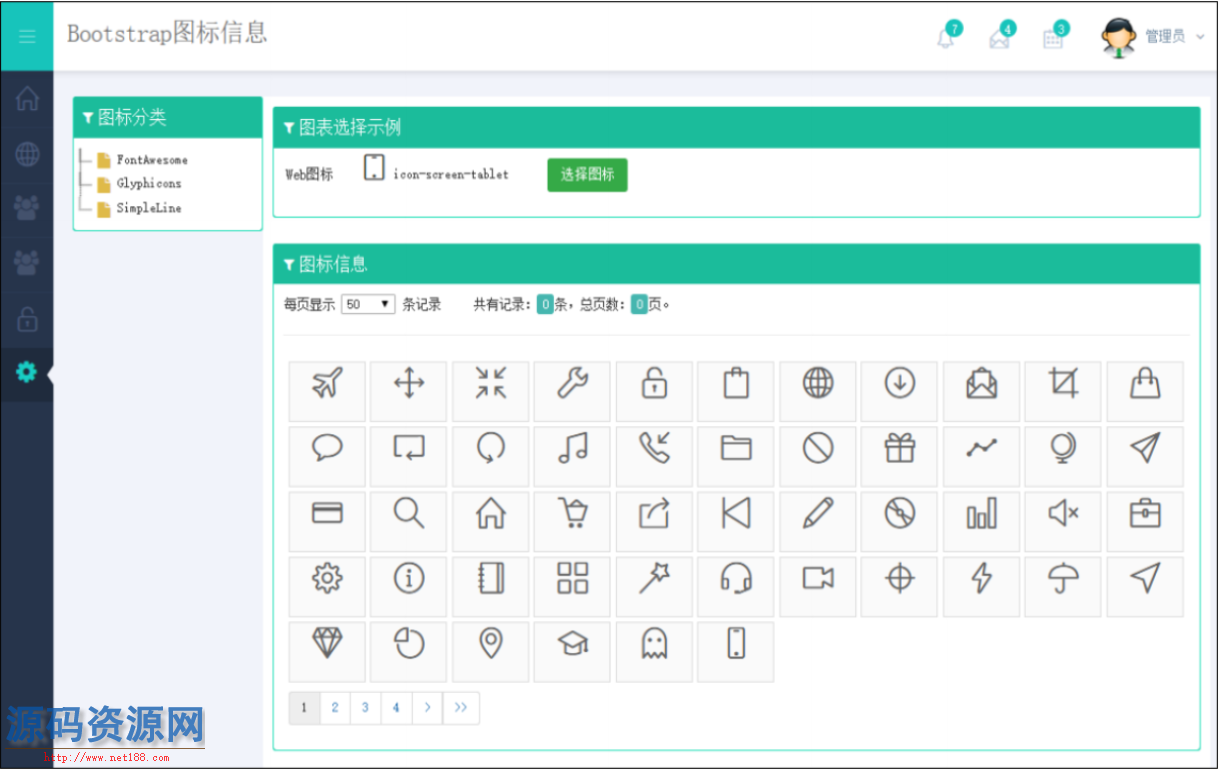Go to next page arrow
Viewport: 1220px width, 770px height.
[x=427, y=708]
